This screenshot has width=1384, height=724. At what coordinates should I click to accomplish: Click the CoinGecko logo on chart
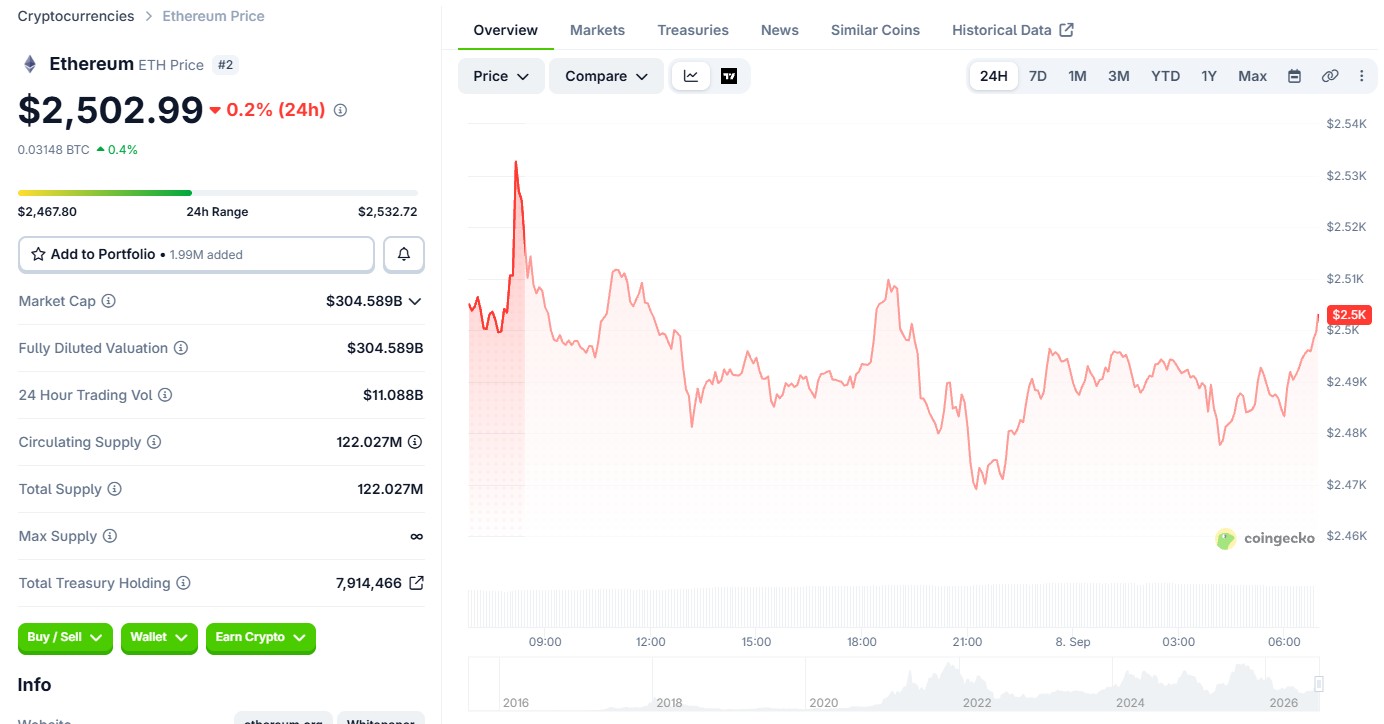(1265, 539)
